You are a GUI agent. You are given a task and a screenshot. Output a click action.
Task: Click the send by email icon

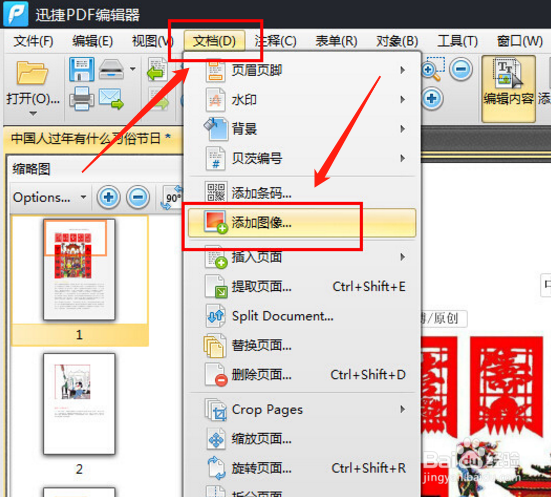tap(111, 99)
